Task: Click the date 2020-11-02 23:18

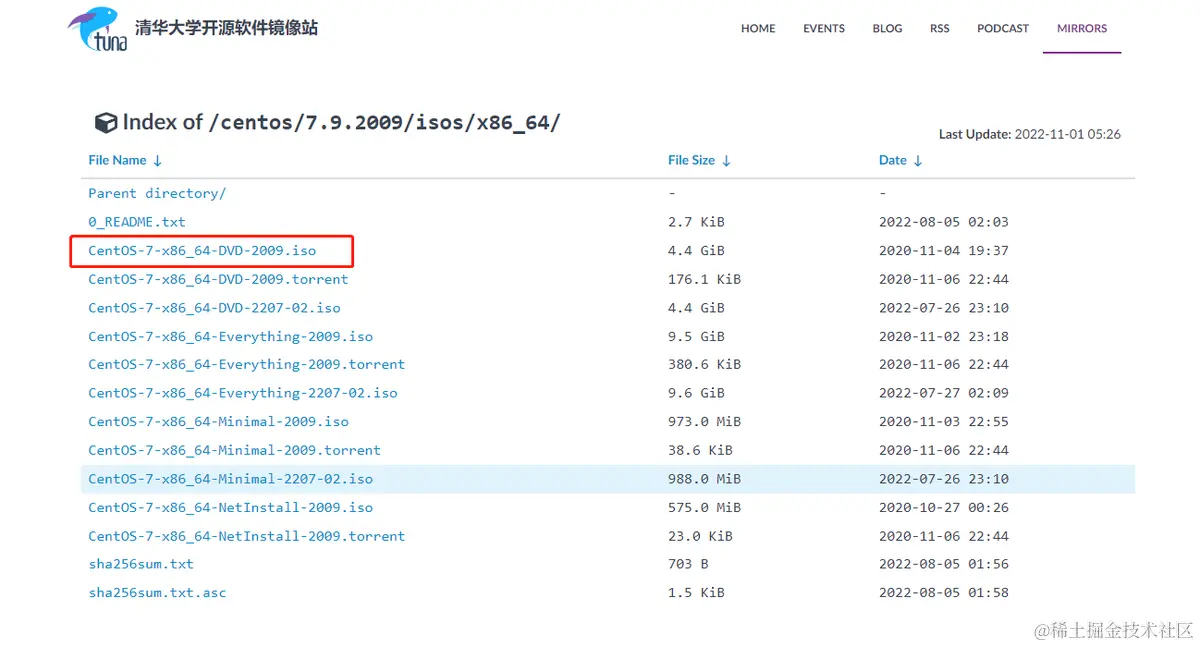Action: [x=944, y=336]
